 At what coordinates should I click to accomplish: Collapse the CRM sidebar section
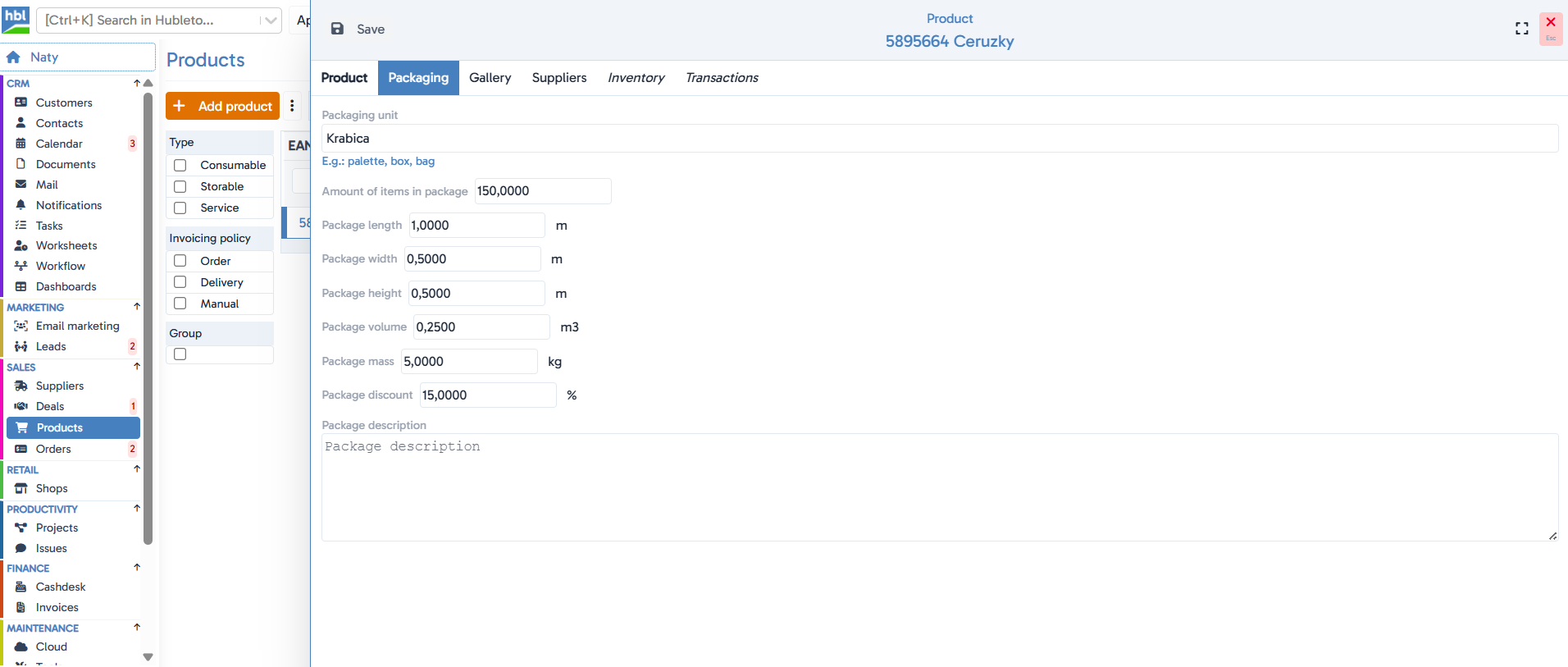pos(137,83)
